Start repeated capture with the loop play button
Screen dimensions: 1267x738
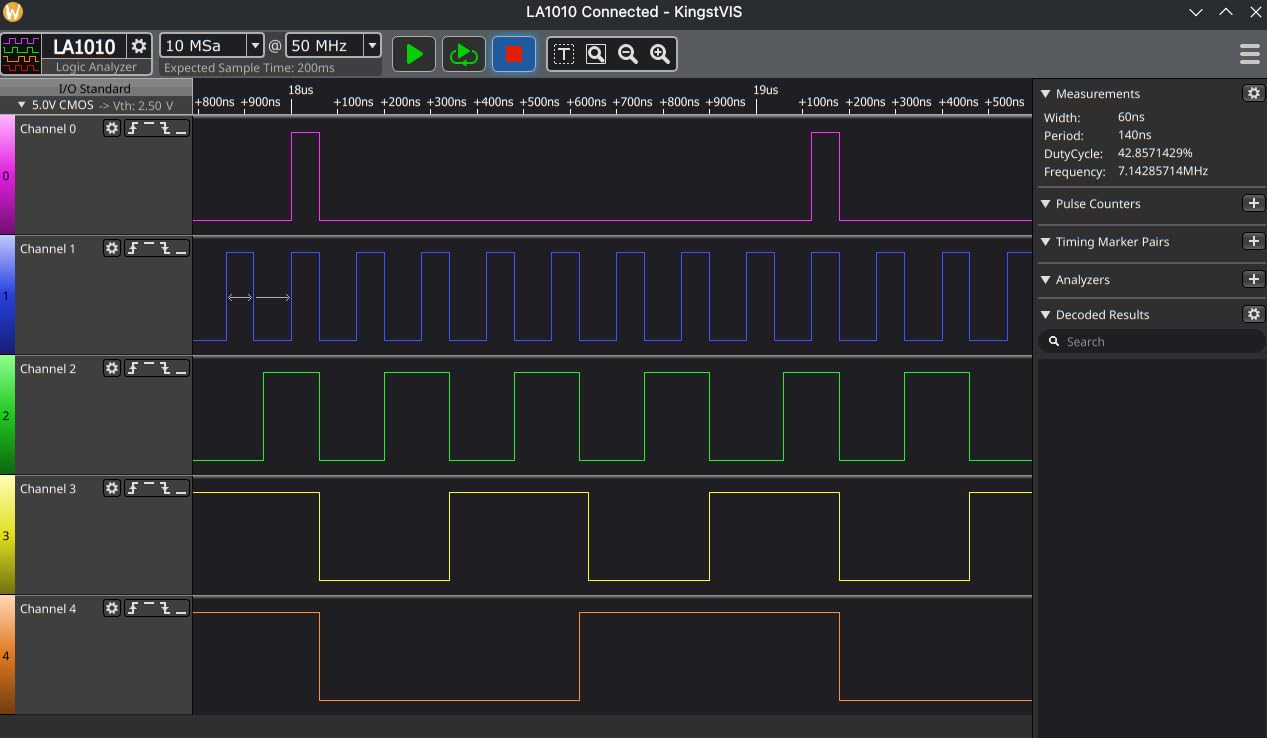463,54
